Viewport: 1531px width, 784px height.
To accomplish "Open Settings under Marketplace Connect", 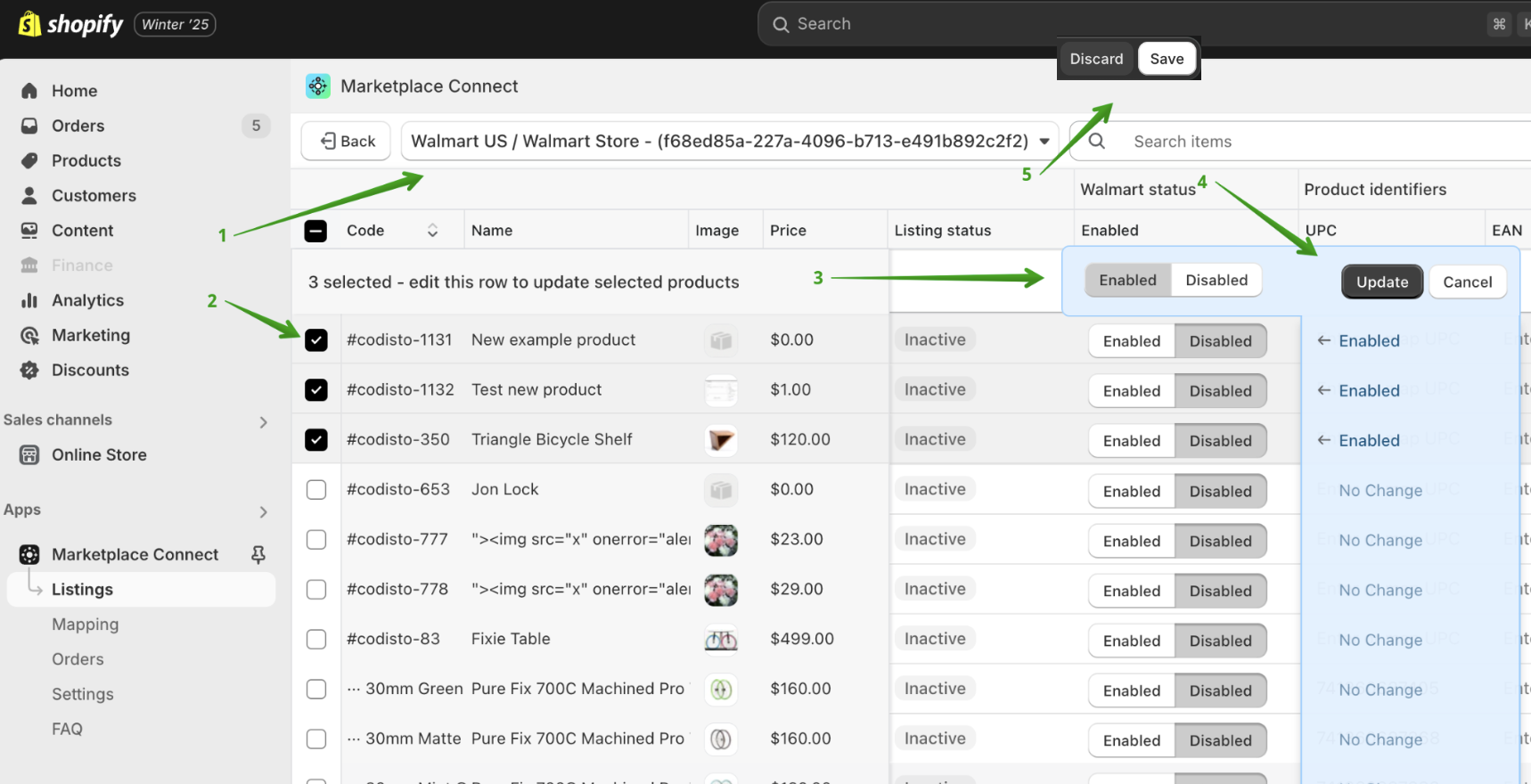I will 83,694.
